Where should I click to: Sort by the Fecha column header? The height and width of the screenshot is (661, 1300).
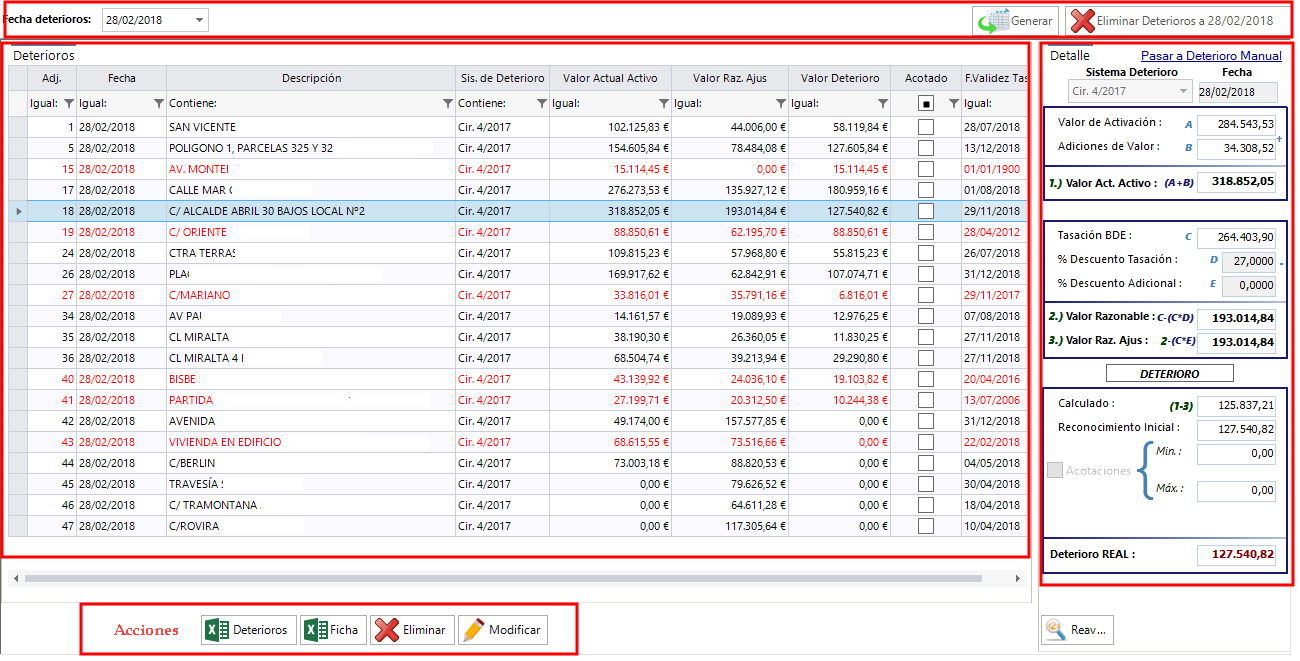[x=122, y=78]
